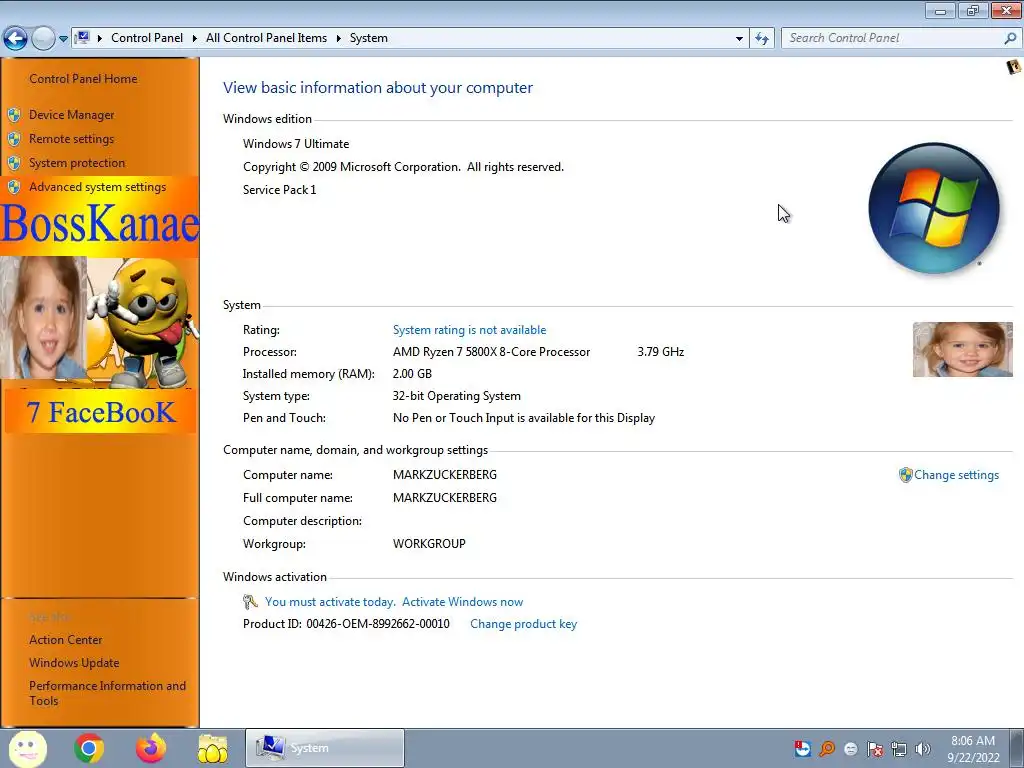This screenshot has width=1024, height=768.
Task: Click System window taskbar button
Action: coord(325,748)
